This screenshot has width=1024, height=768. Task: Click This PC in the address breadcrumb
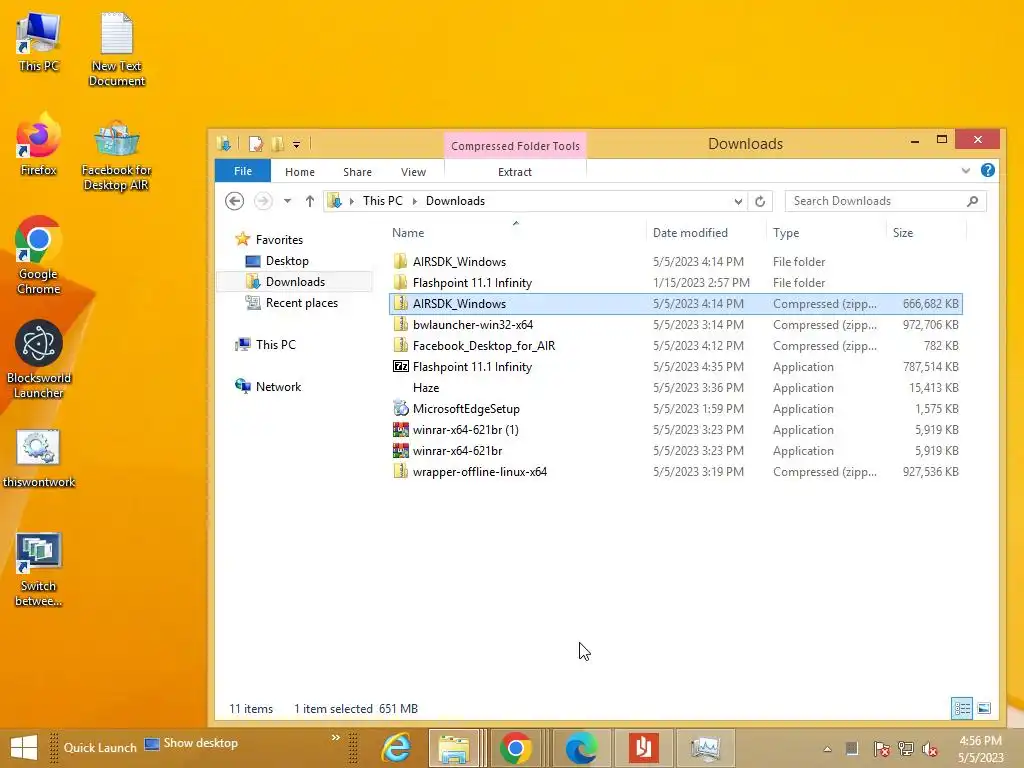point(383,200)
